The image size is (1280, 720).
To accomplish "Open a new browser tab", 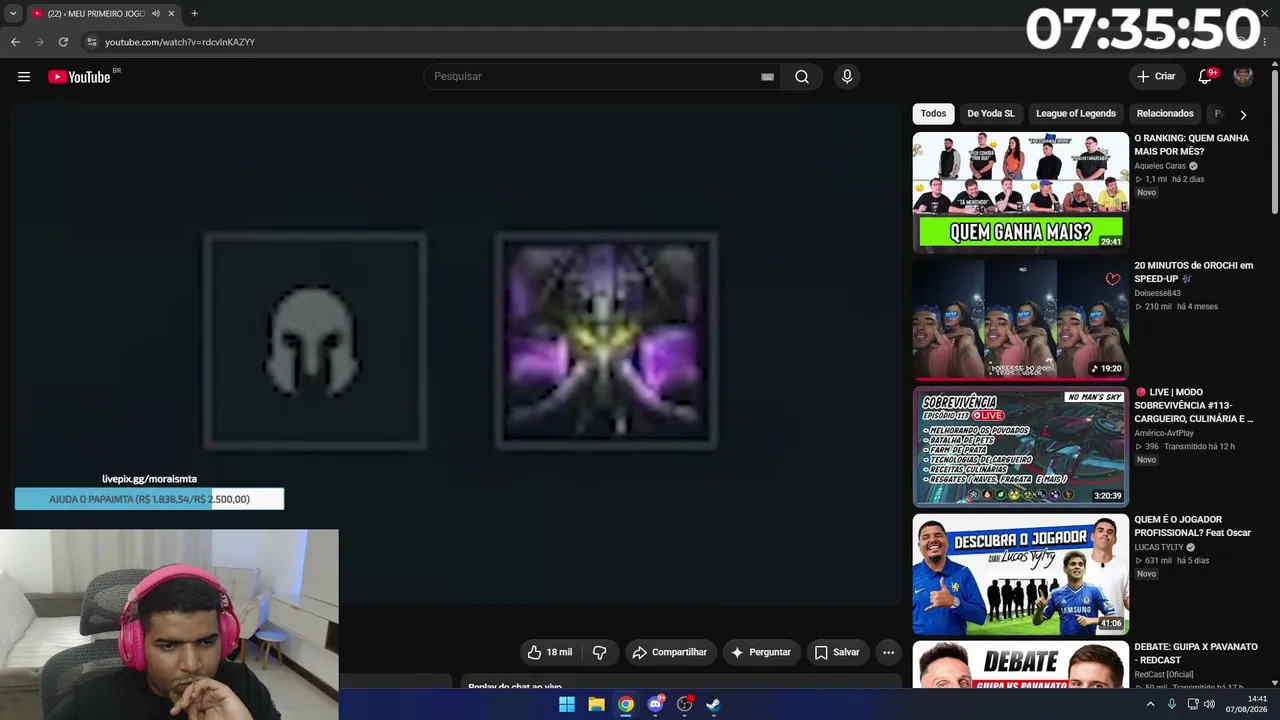I will 194,14.
